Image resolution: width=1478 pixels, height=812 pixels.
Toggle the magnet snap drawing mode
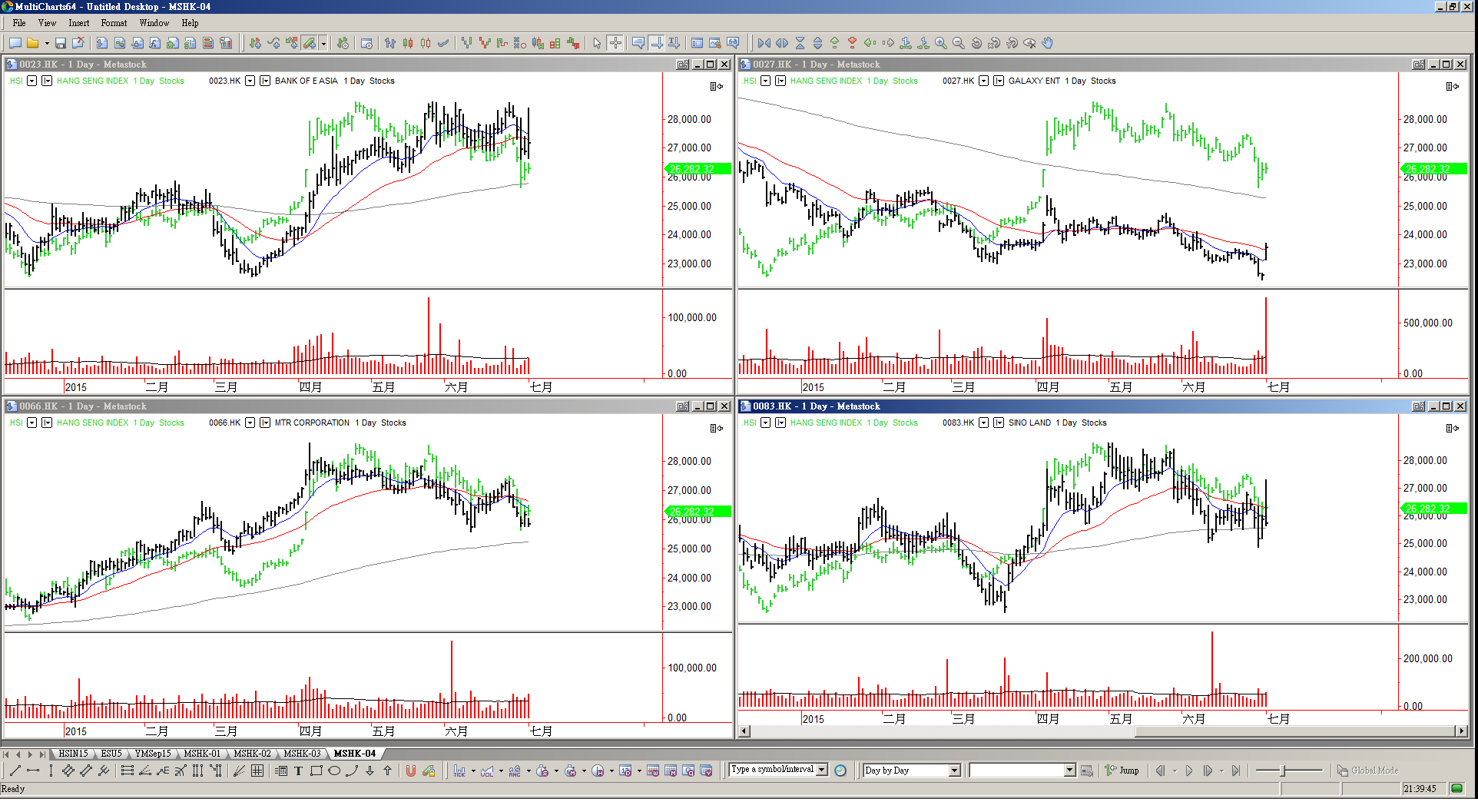point(411,771)
